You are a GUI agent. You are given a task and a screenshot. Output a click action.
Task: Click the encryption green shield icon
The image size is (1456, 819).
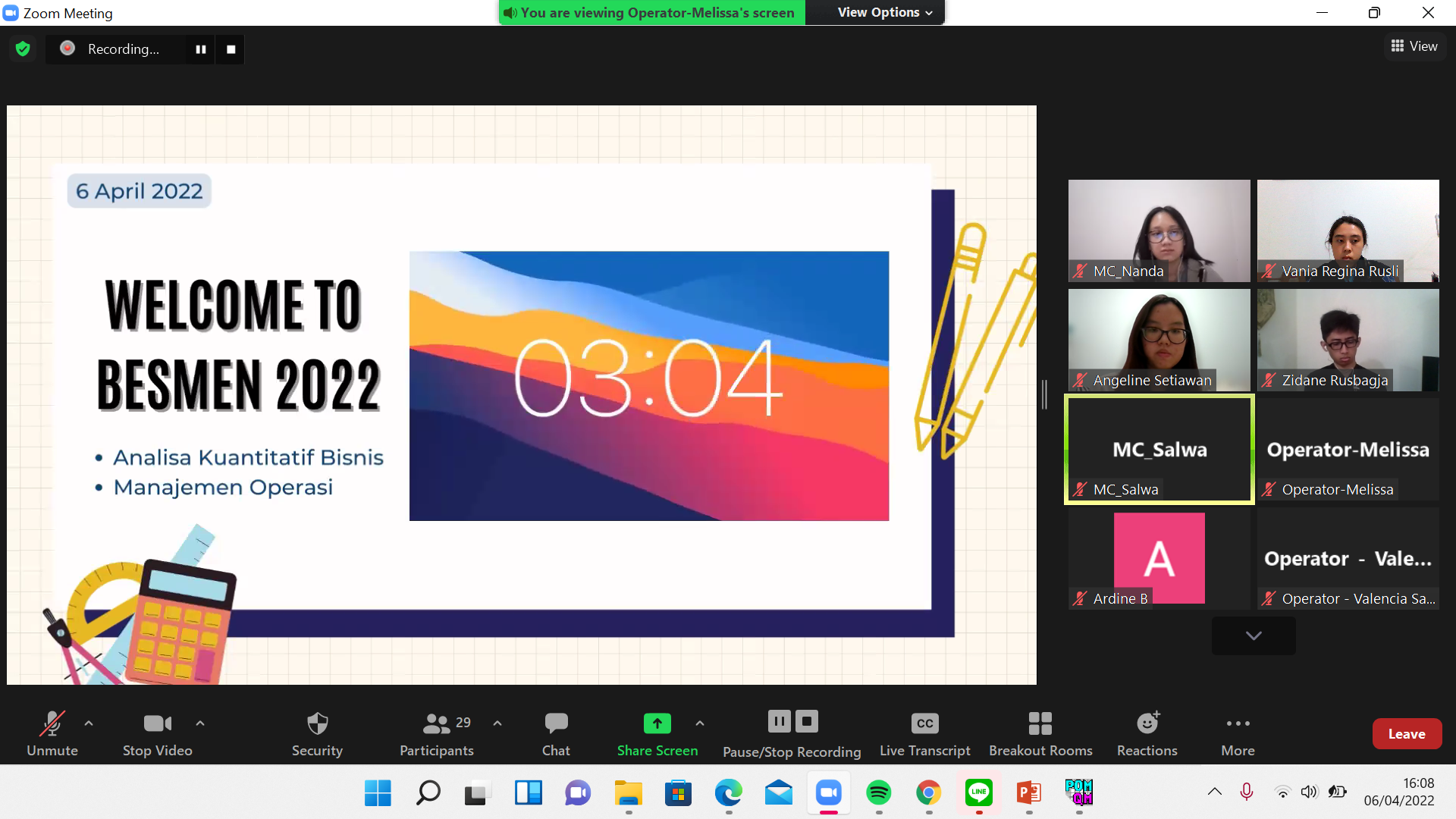[23, 49]
